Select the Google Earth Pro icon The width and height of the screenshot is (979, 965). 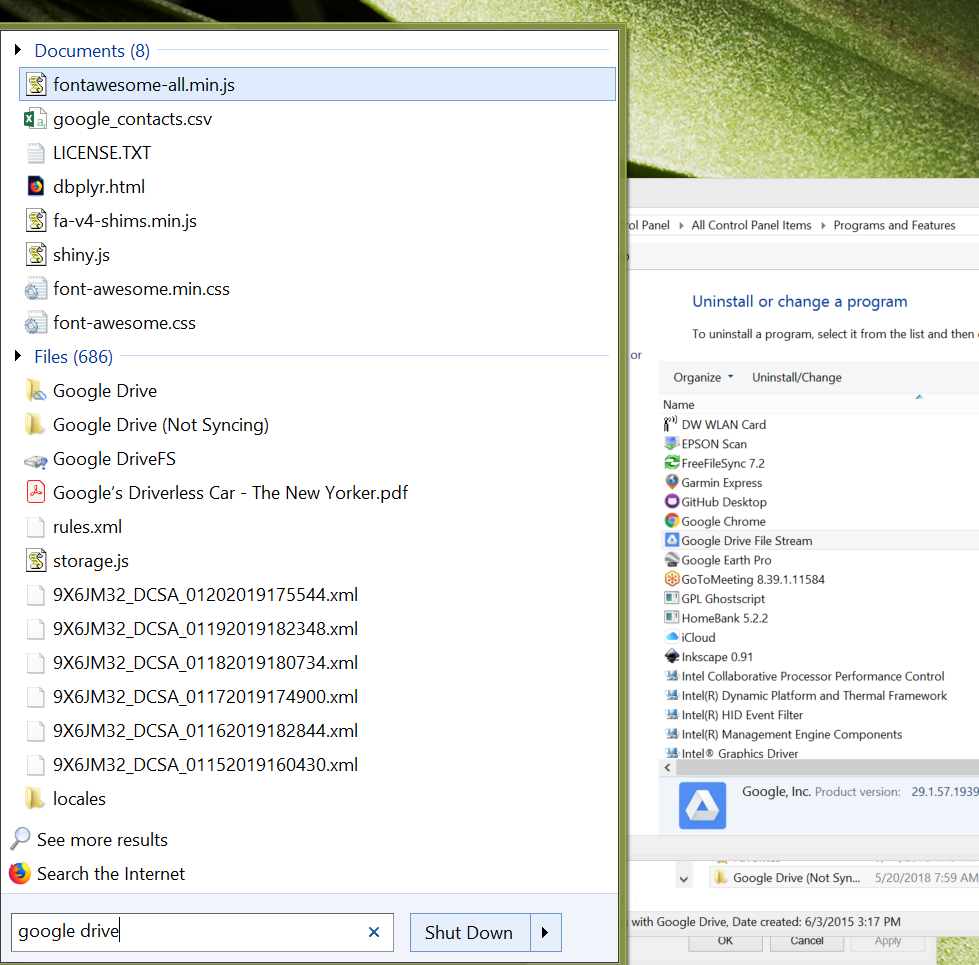coord(674,560)
